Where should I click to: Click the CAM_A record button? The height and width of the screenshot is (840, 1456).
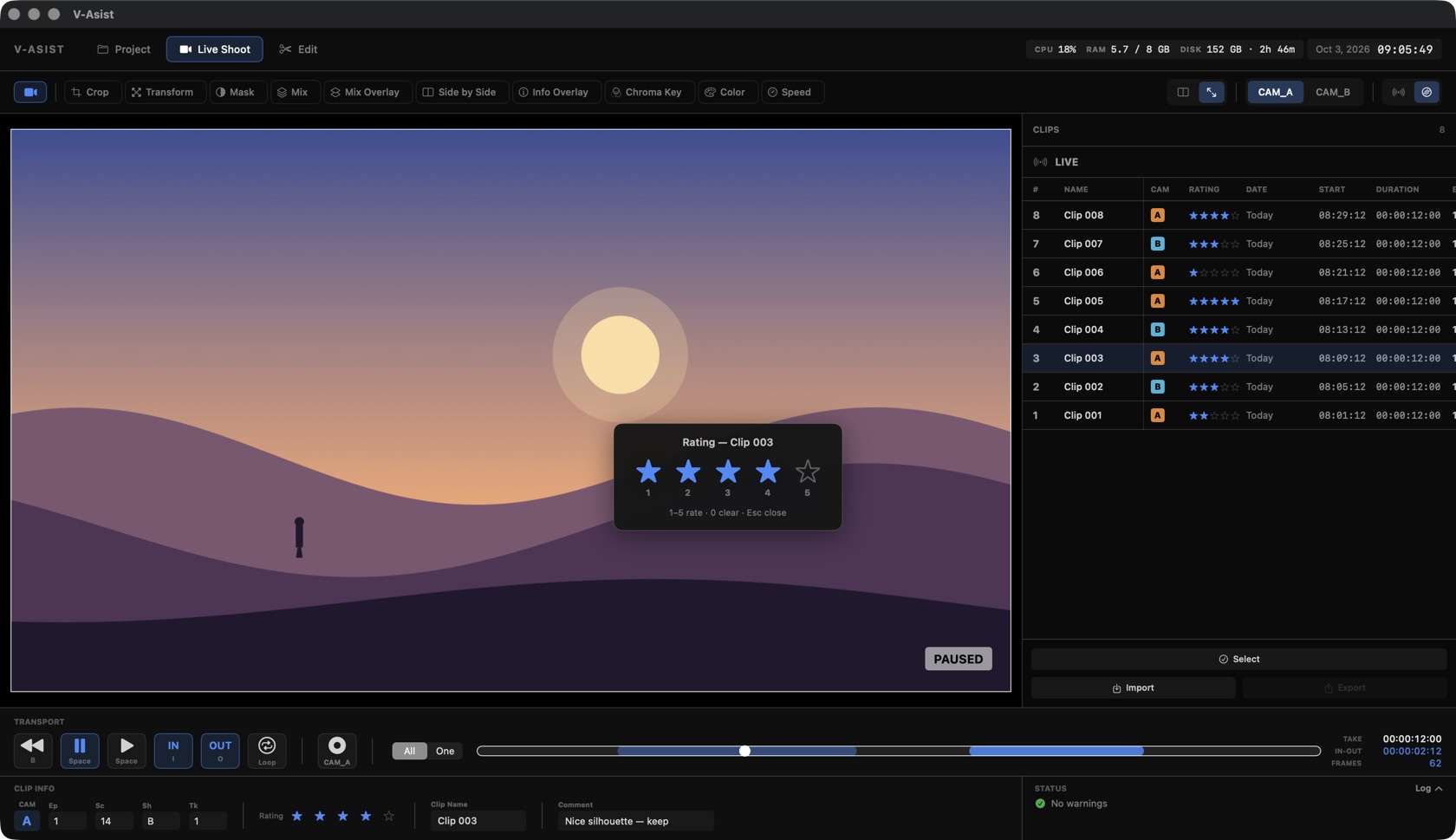[337, 751]
